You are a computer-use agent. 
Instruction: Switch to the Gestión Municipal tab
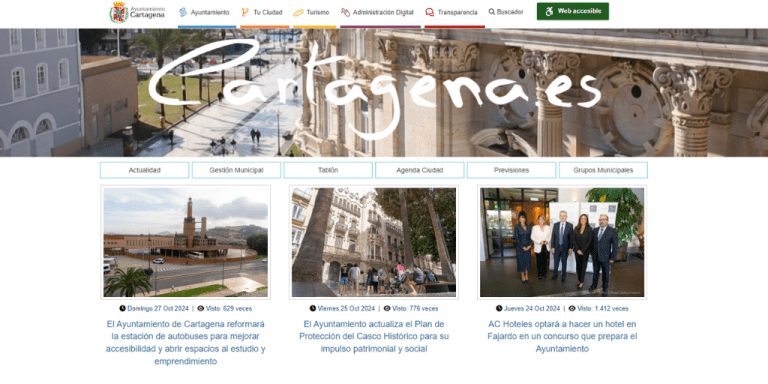click(x=236, y=170)
